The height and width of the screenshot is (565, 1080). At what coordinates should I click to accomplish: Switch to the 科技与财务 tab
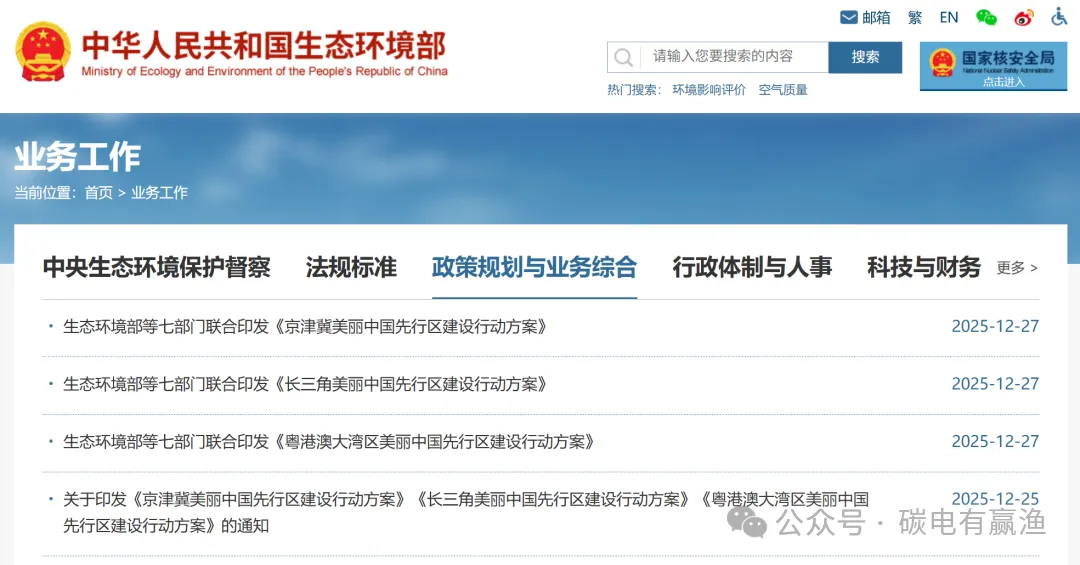click(x=924, y=267)
